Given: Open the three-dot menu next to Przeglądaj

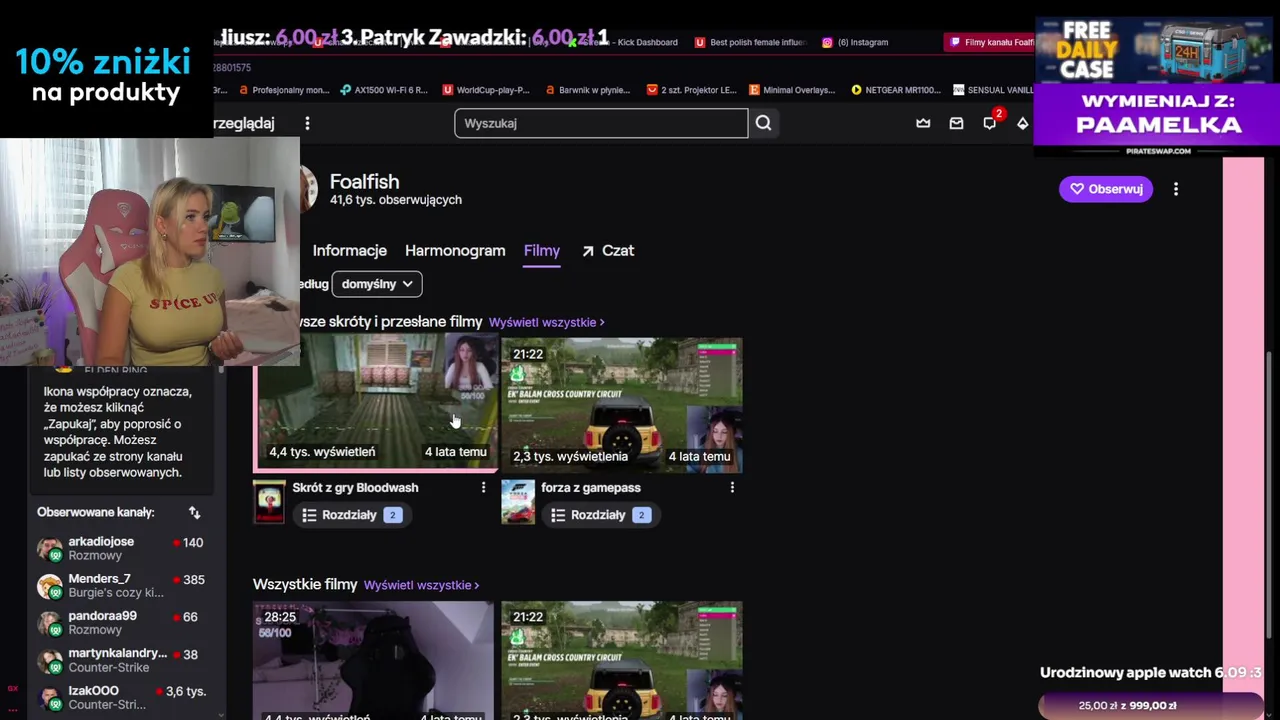Looking at the screenshot, I should point(307,123).
